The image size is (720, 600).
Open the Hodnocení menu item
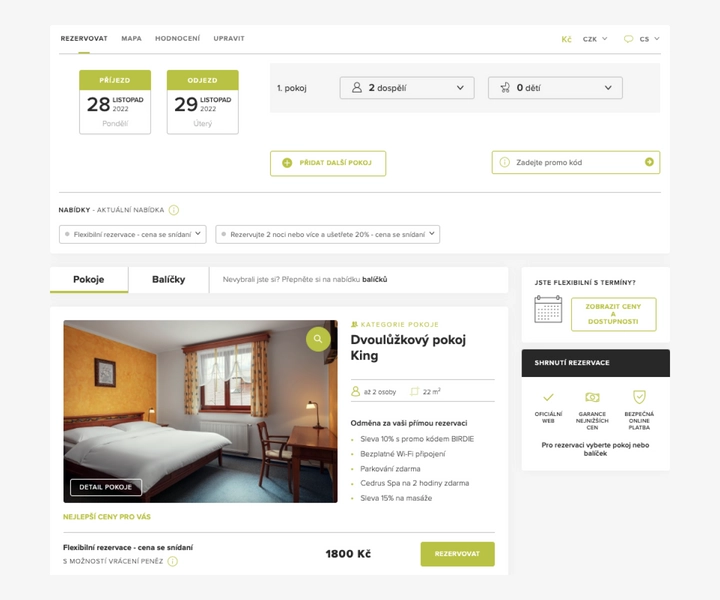[177, 39]
